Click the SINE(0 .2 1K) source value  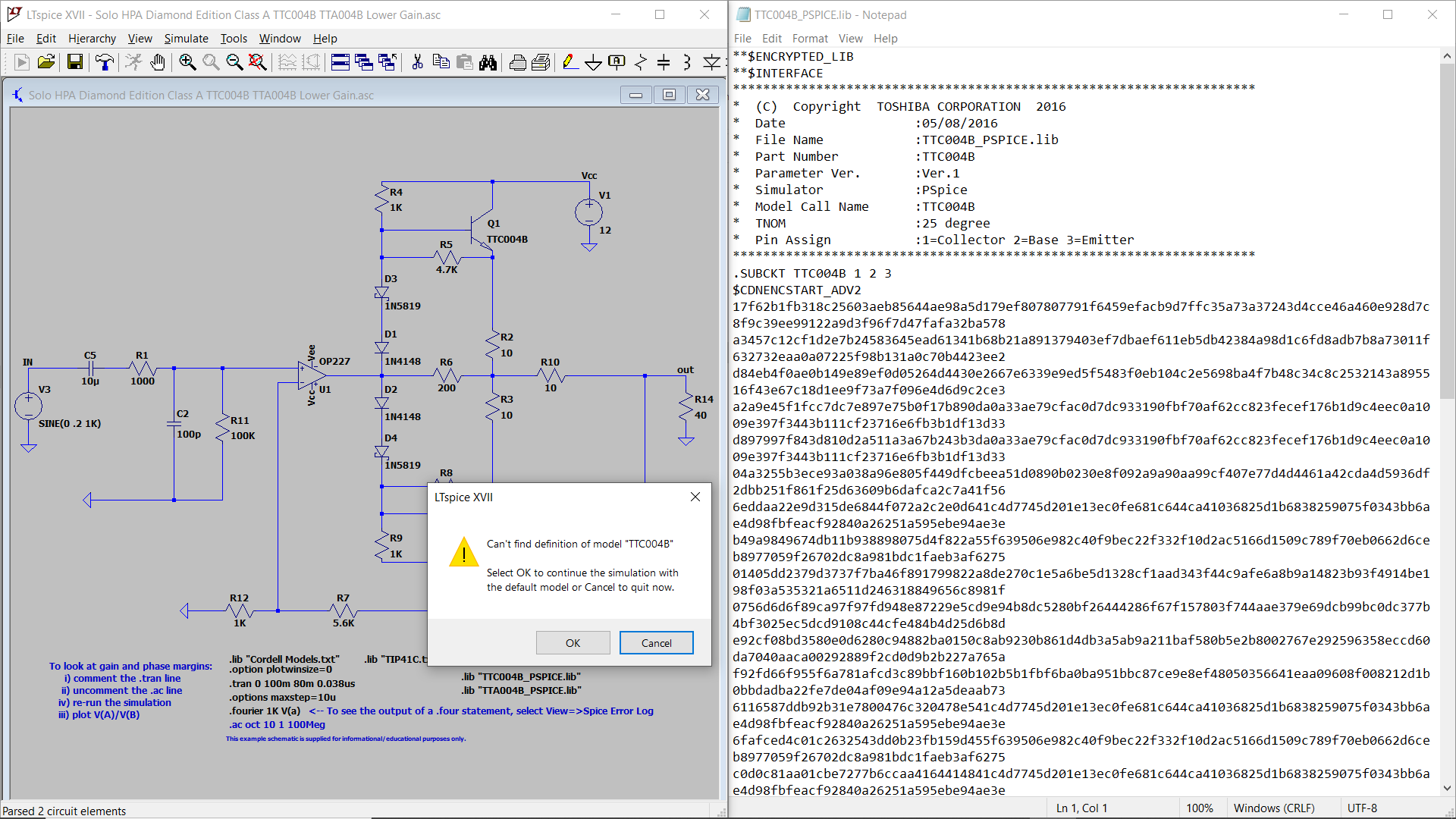coord(70,423)
